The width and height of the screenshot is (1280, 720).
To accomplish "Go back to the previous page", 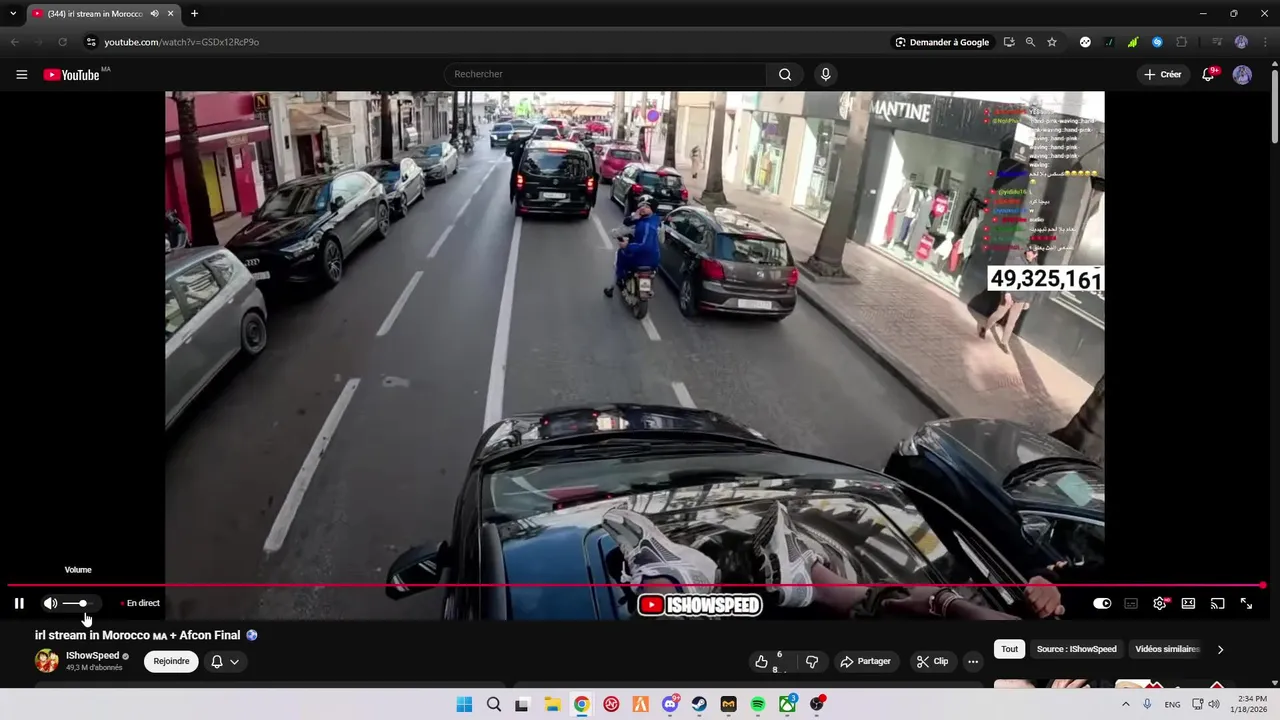I will (x=14, y=42).
